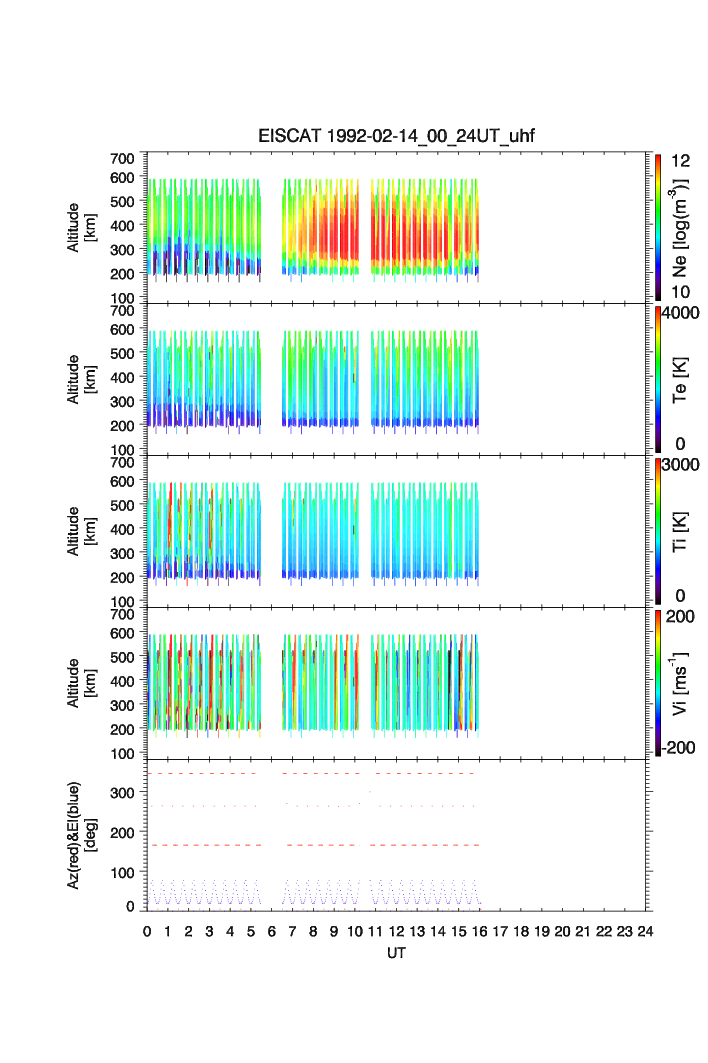The width and height of the screenshot is (708, 1063).
Task: Click the 21 tick on the UT axis
Action: coord(583,931)
